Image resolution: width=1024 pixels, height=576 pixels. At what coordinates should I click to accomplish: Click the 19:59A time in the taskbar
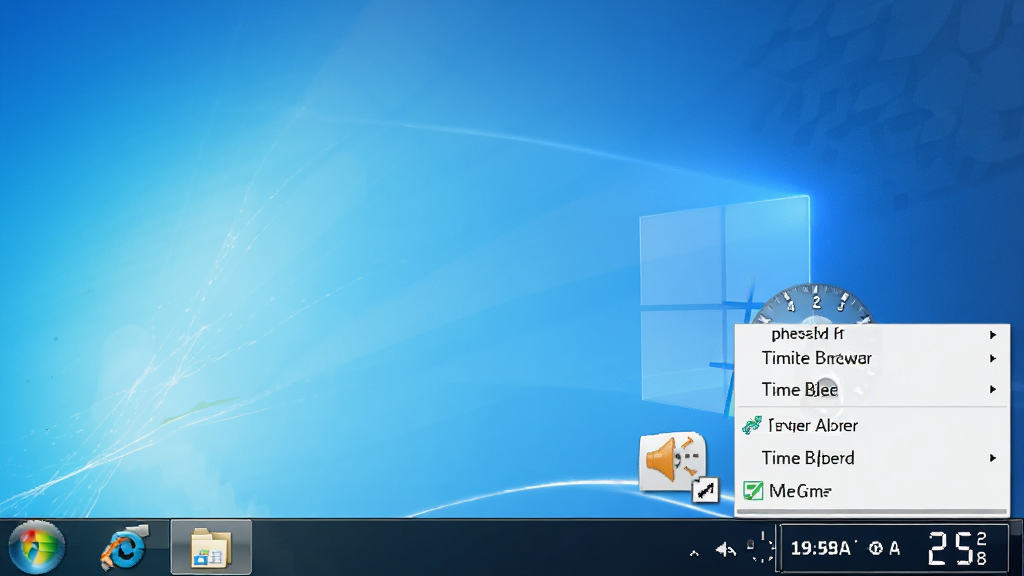pos(820,548)
